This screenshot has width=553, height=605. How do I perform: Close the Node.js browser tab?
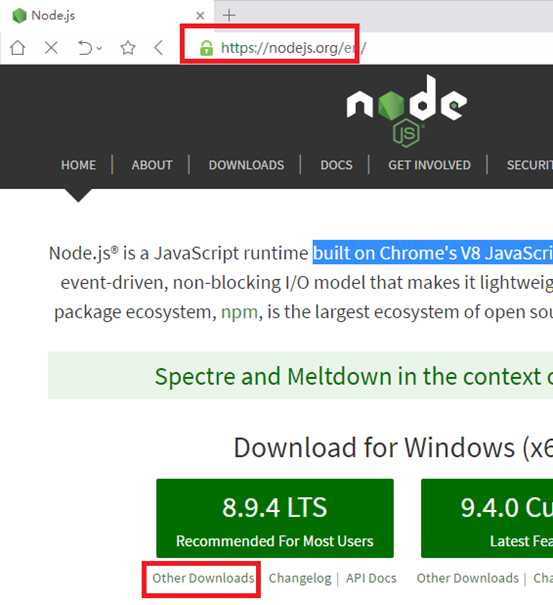pos(200,16)
